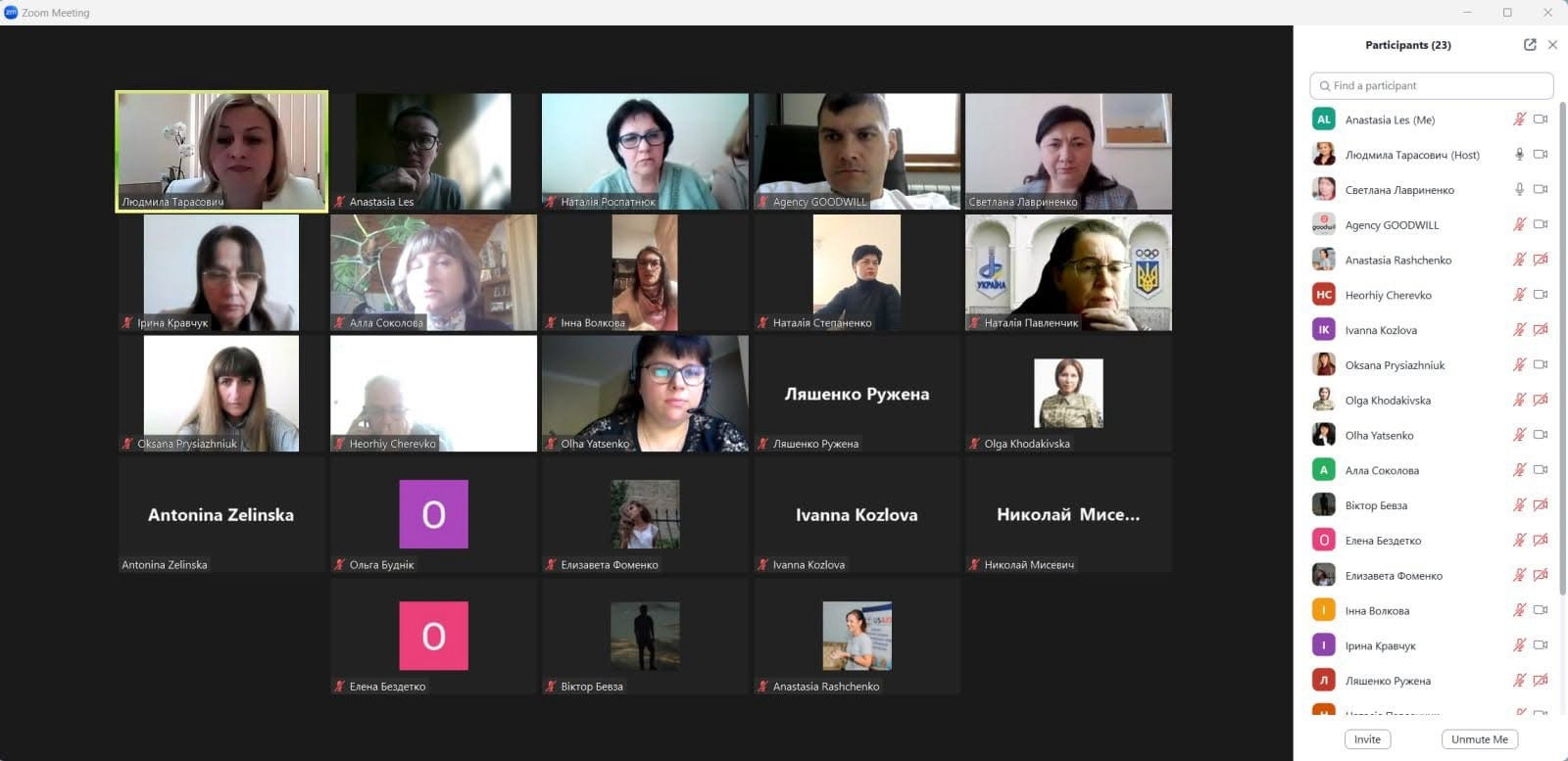The image size is (1568, 761).
Task: Click the camera icon for Светлана Лавриненко
Action: tap(1541, 189)
